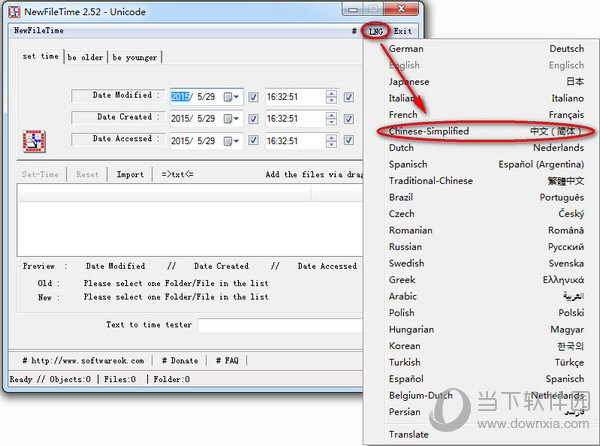This screenshot has width=600, height=446.
Task: Select English language entry
Action: point(486,65)
